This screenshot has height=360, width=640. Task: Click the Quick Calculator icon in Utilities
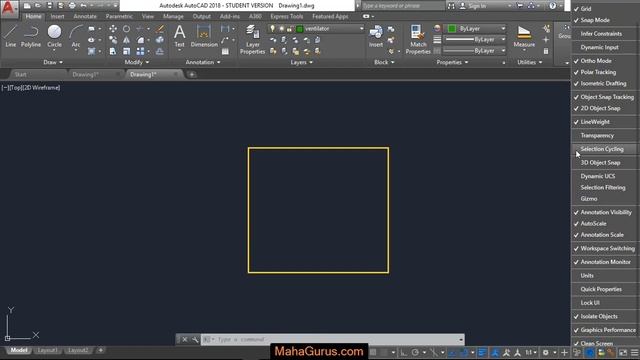546,51
